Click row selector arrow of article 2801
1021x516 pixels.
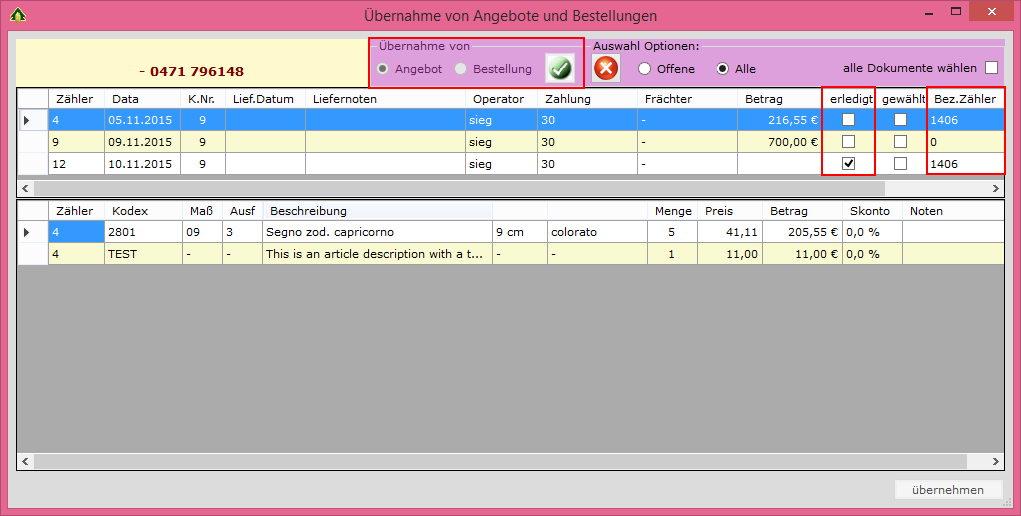tap(27, 232)
